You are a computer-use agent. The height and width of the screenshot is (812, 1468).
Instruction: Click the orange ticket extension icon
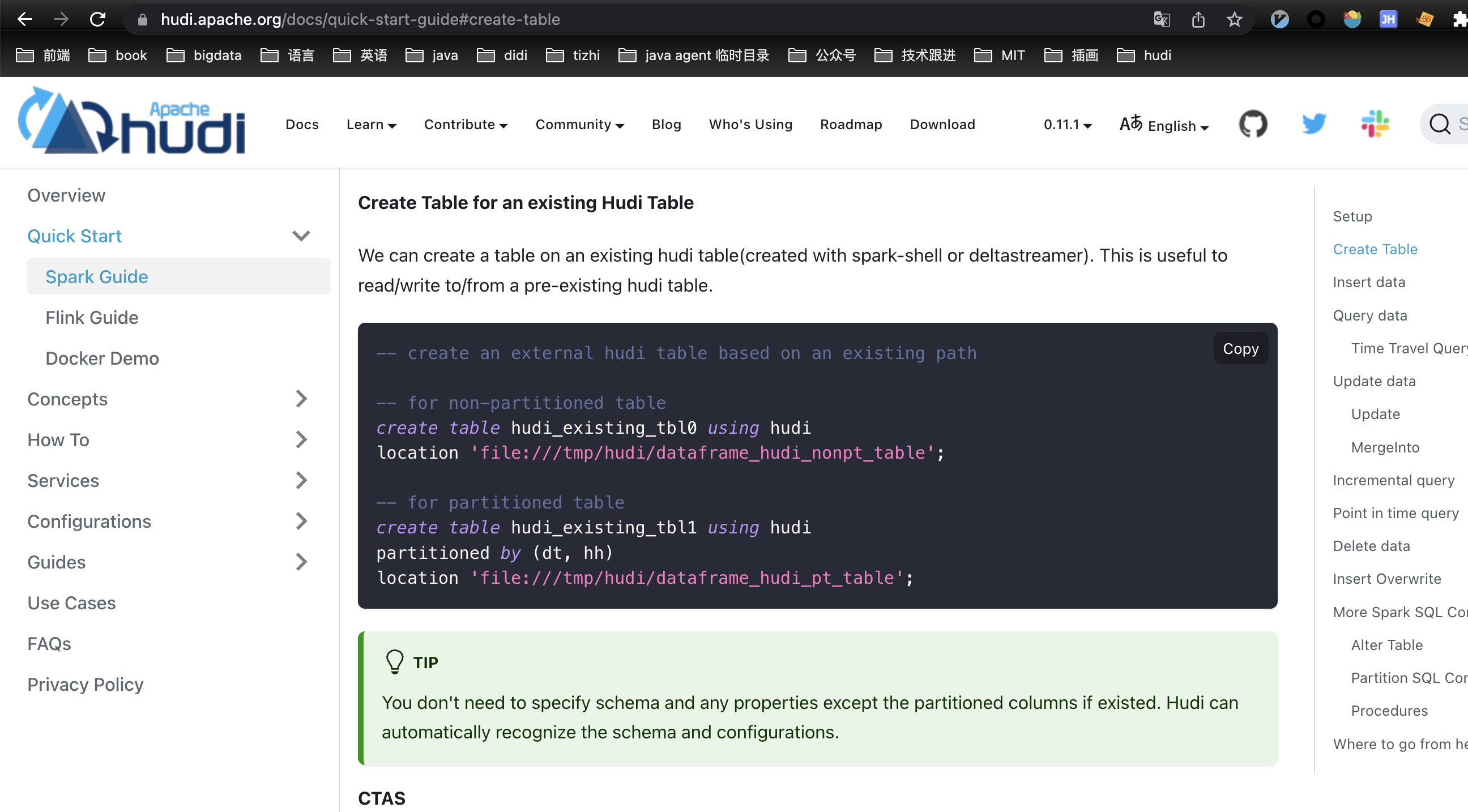pyautogui.click(x=1425, y=19)
